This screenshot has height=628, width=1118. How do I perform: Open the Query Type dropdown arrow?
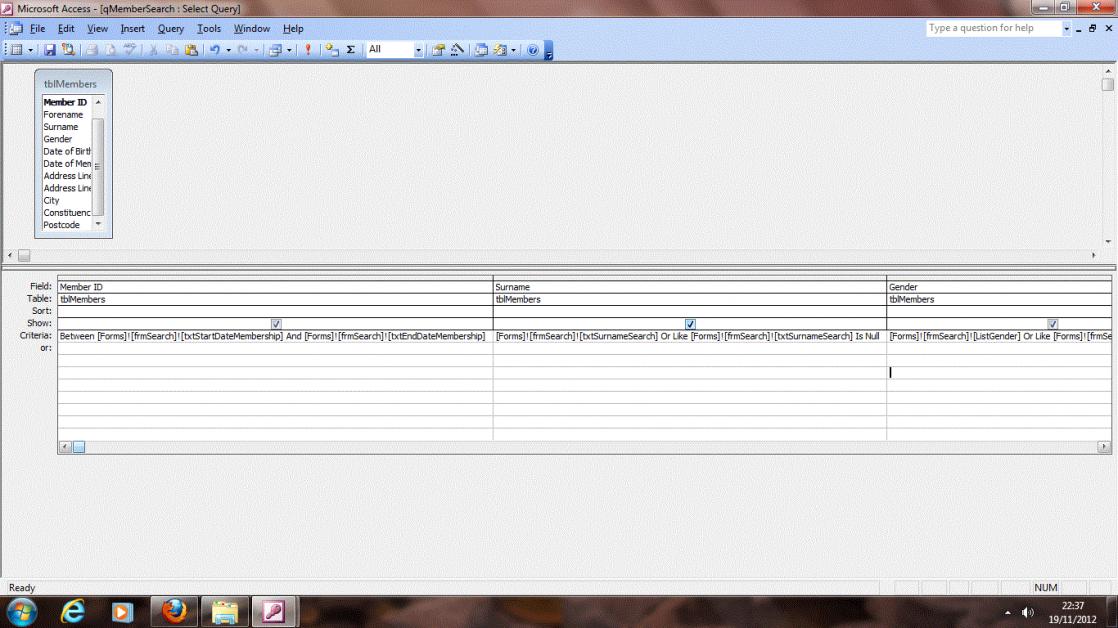[289, 50]
